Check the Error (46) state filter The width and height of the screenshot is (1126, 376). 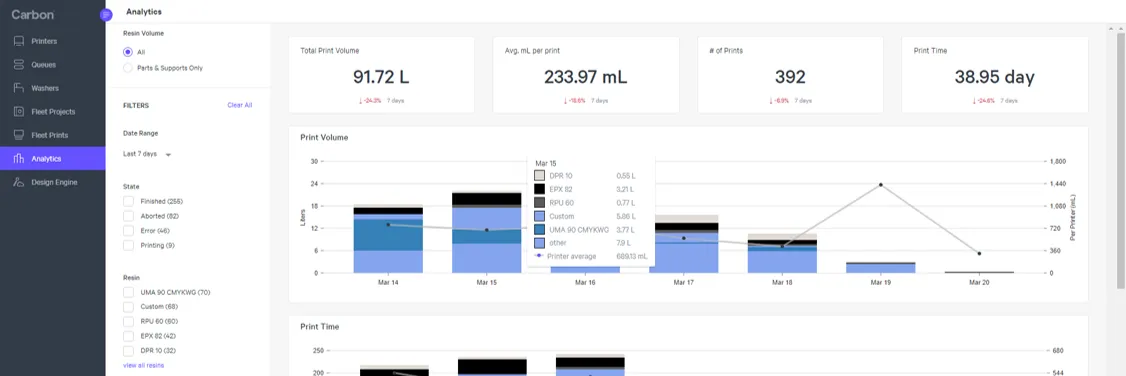[x=129, y=231]
